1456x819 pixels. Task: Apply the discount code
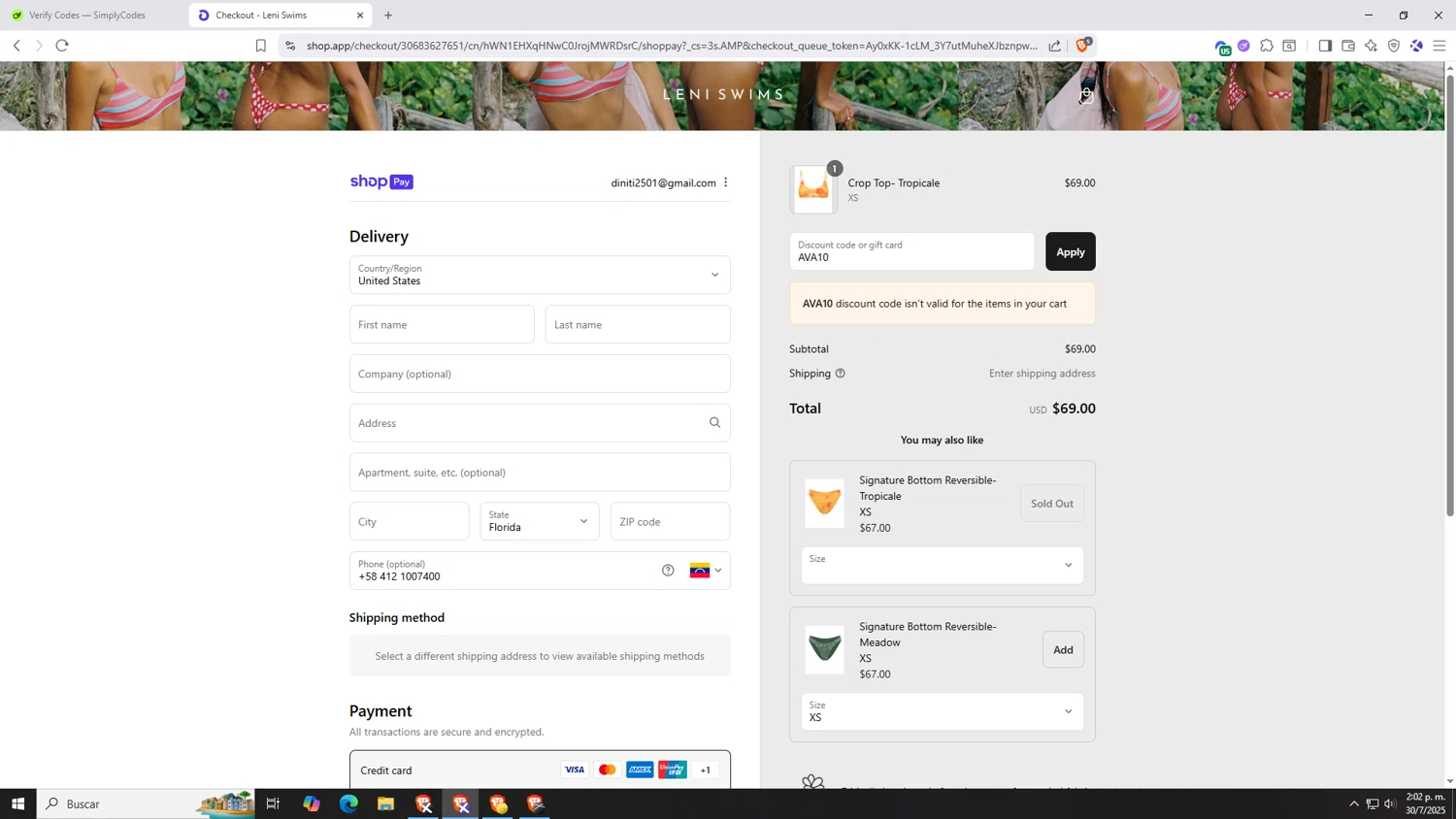click(1070, 251)
